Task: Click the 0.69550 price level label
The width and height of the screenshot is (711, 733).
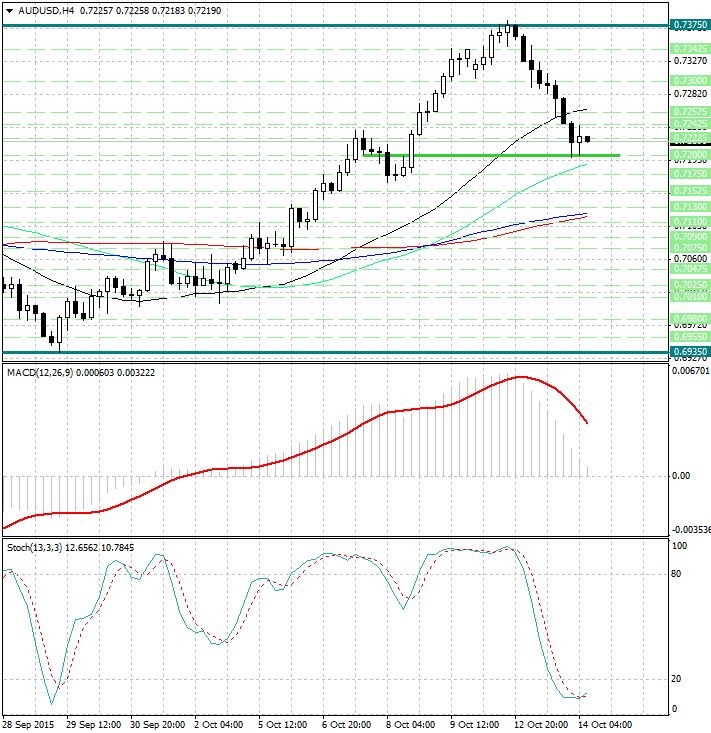Action: tap(690, 337)
